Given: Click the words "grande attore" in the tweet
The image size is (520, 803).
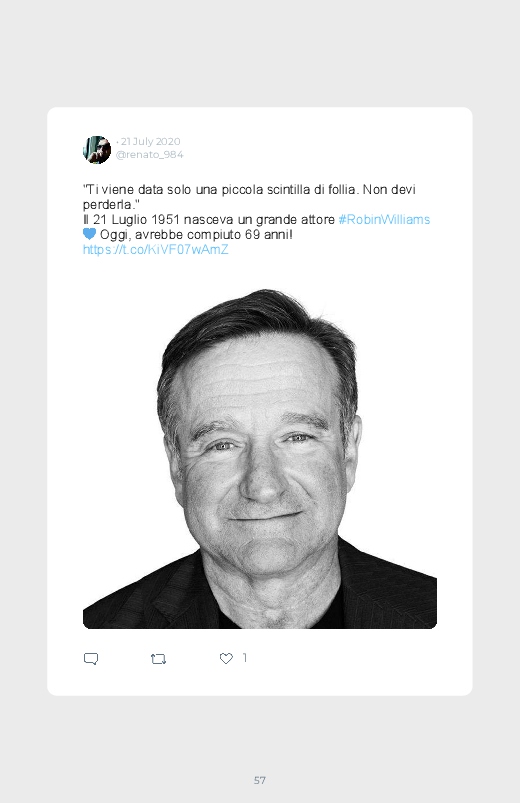Looking at the screenshot, I should coord(295,220).
